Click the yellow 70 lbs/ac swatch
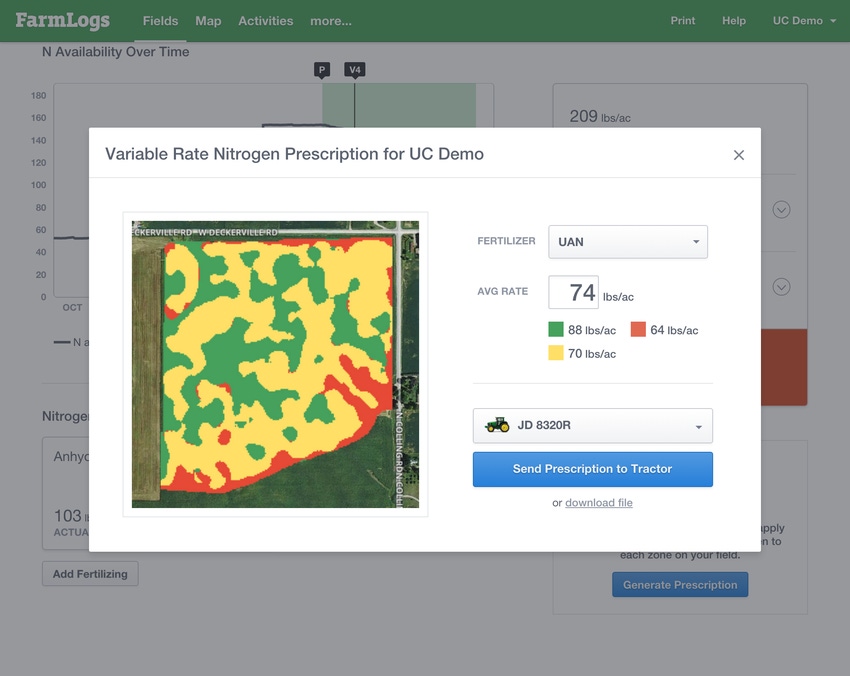 click(x=556, y=353)
